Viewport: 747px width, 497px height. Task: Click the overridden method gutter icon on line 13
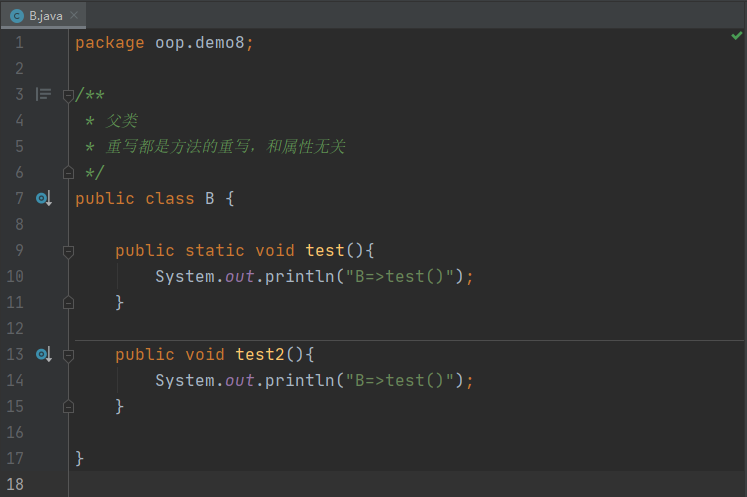click(44, 354)
